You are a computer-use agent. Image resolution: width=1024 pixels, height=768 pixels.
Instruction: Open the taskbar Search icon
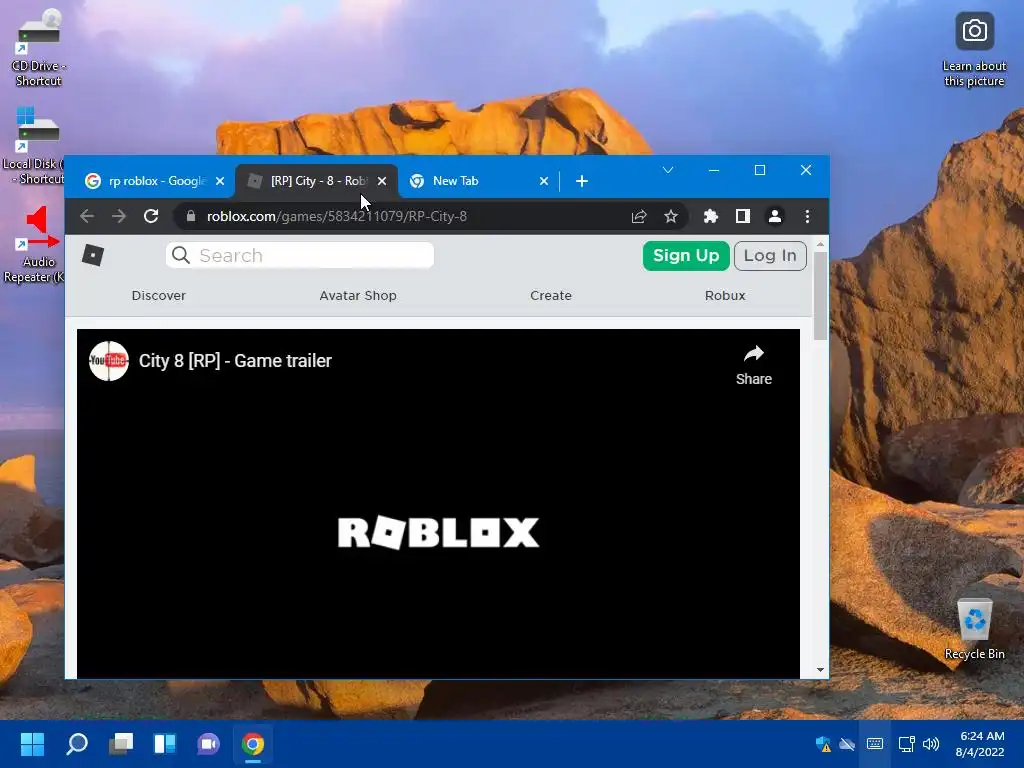pos(76,744)
